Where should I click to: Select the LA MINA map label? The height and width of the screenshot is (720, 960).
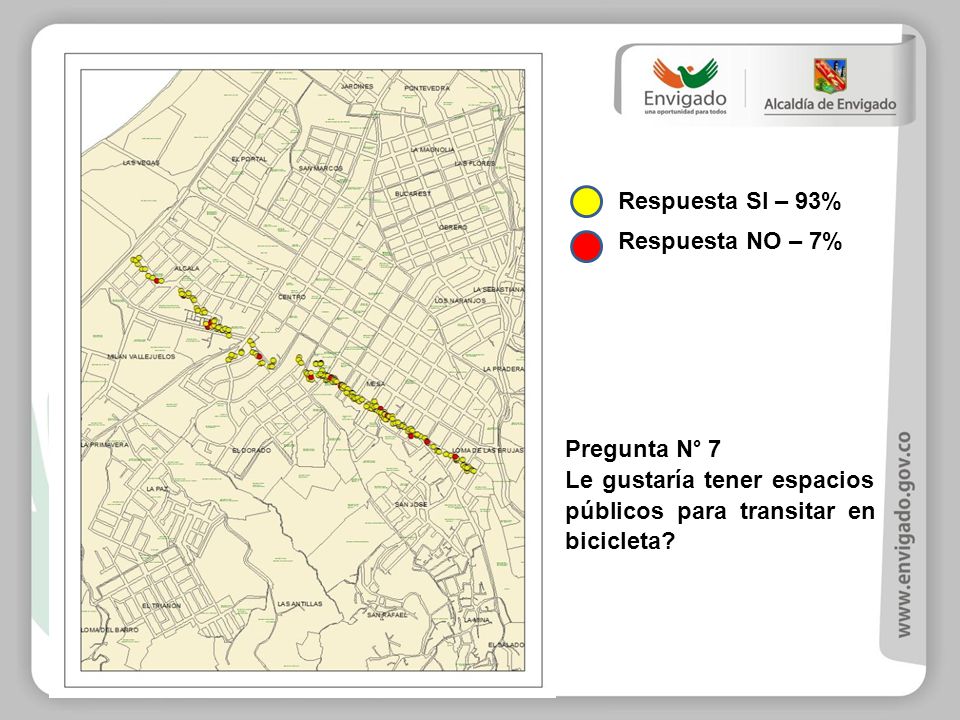[477, 620]
